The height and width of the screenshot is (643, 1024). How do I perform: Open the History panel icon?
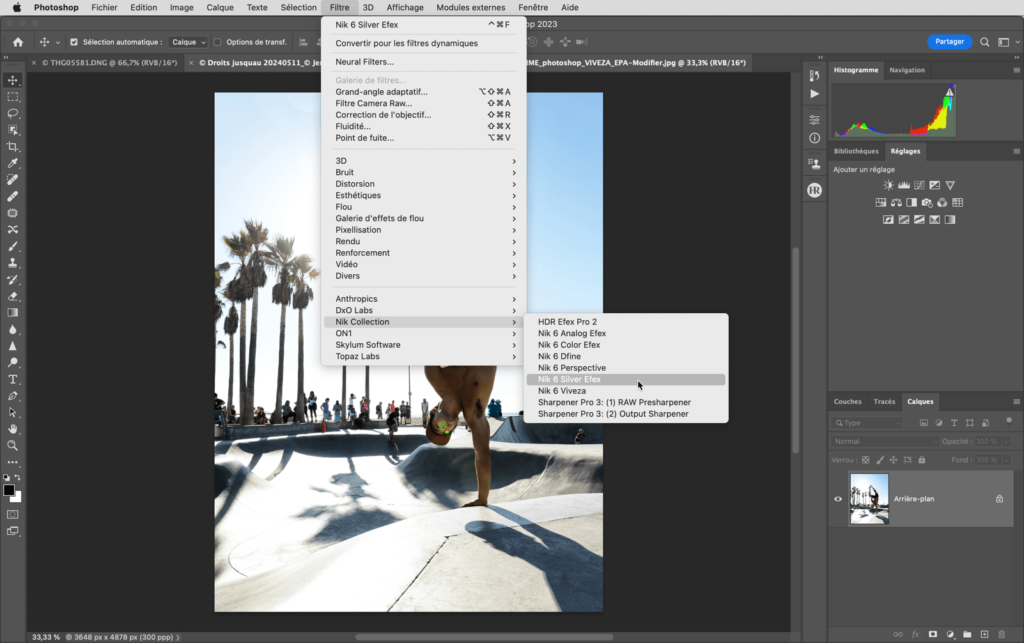tap(814, 75)
